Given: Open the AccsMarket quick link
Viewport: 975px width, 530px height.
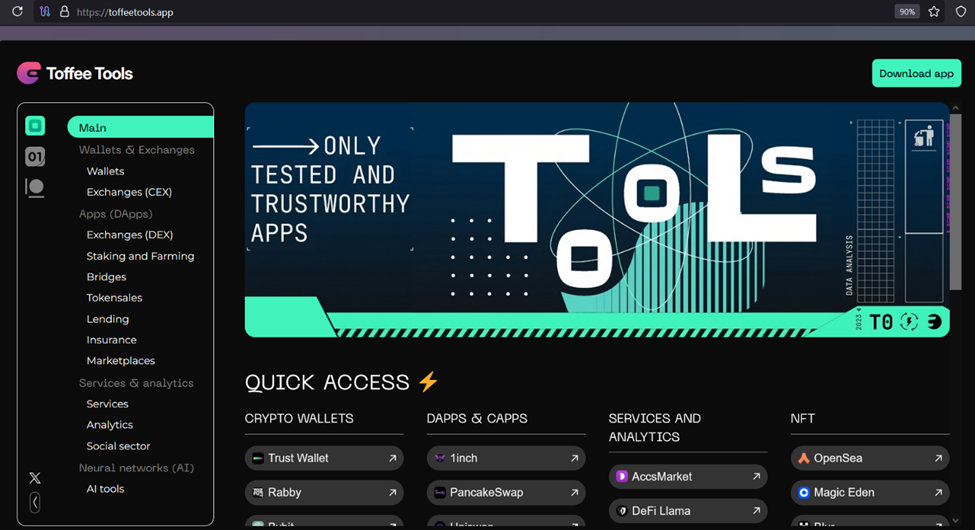Looking at the screenshot, I should click(x=688, y=477).
